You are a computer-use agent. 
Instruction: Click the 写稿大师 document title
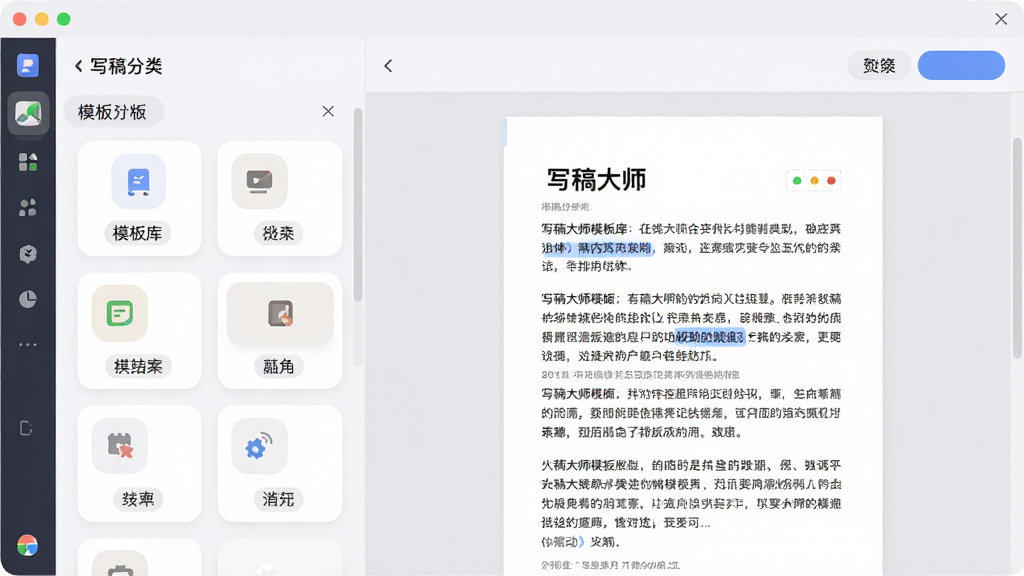tap(596, 180)
